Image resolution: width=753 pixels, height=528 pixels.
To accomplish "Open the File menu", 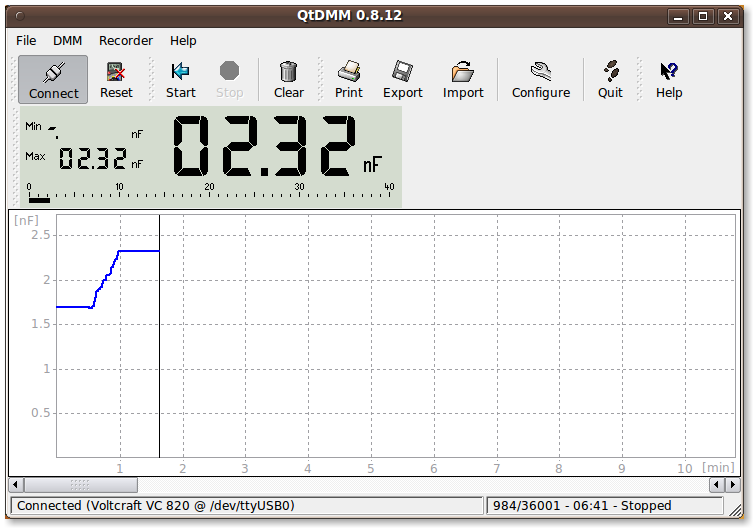I will [26, 41].
